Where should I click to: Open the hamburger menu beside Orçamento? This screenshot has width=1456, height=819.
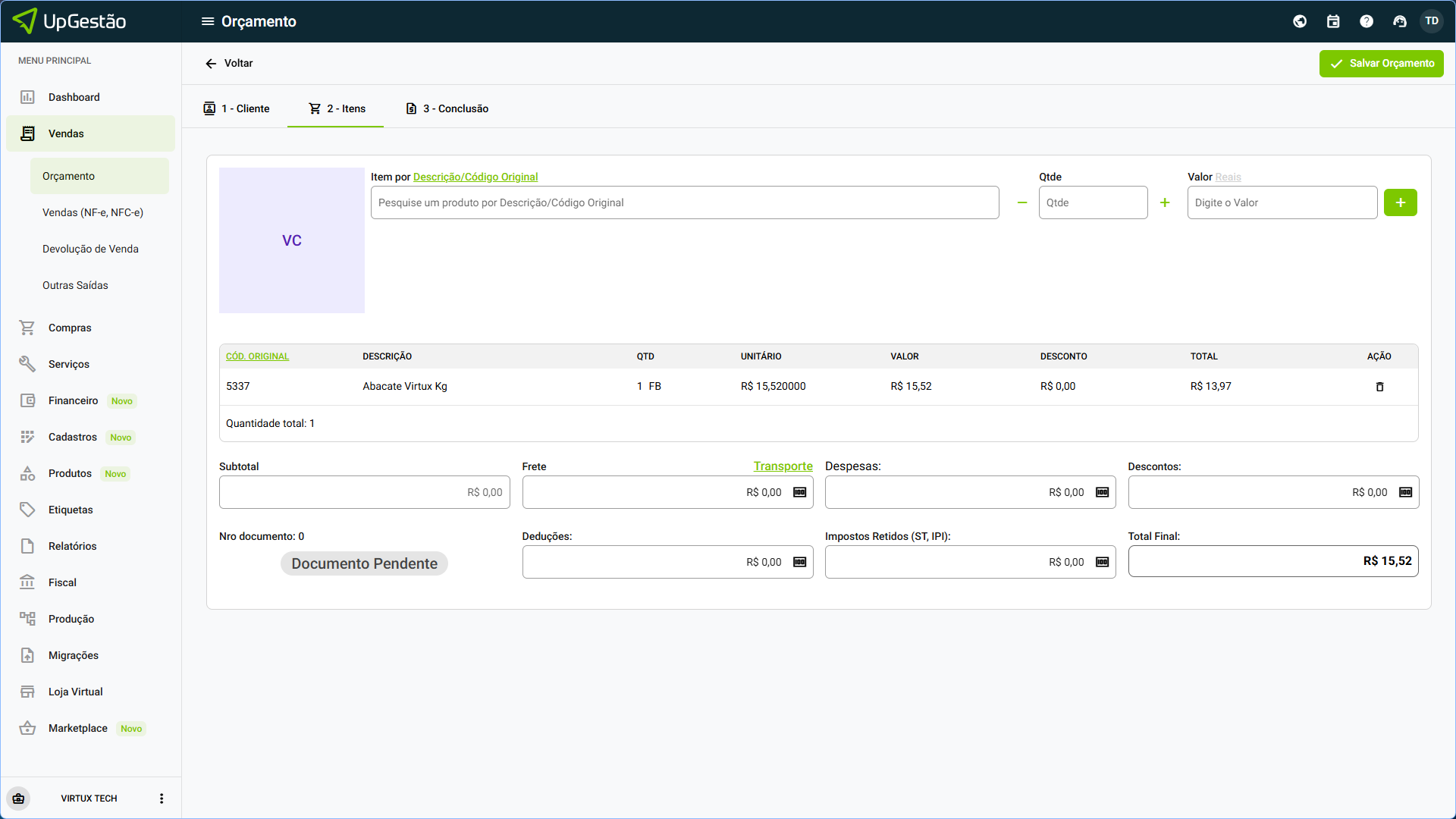[x=207, y=21]
